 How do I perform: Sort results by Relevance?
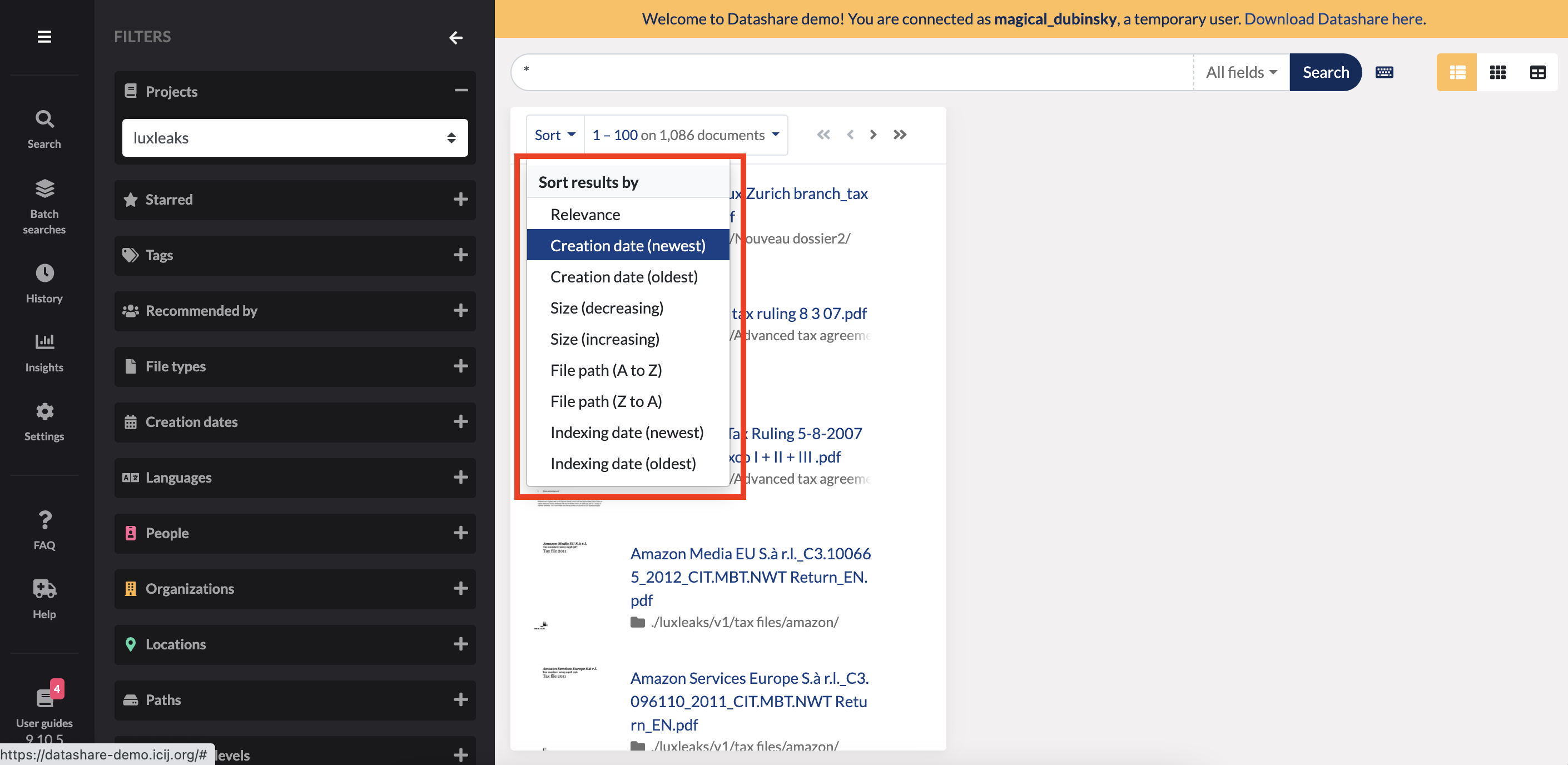628,214
